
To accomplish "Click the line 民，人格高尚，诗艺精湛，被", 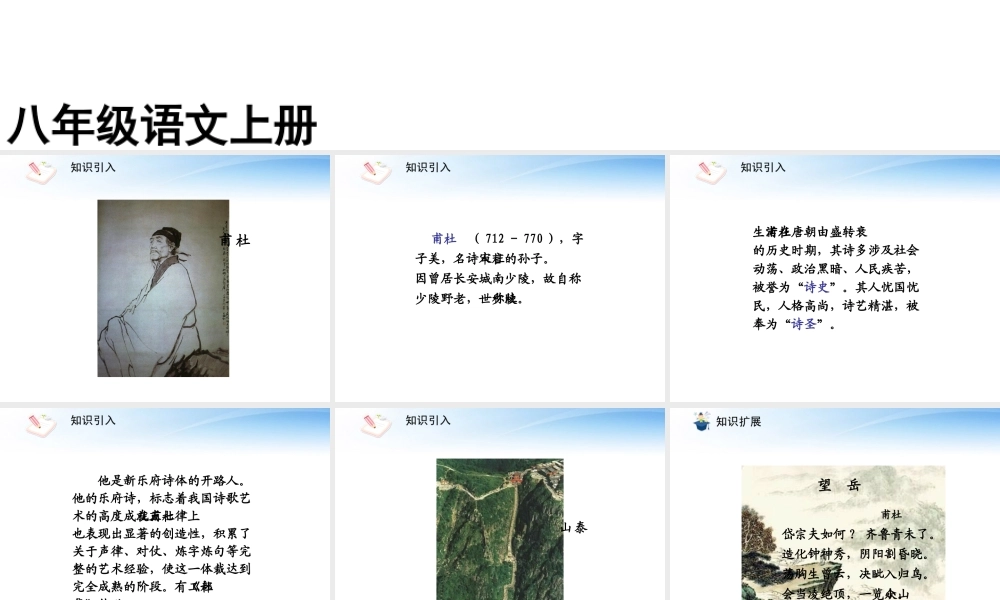I will (835, 305).
